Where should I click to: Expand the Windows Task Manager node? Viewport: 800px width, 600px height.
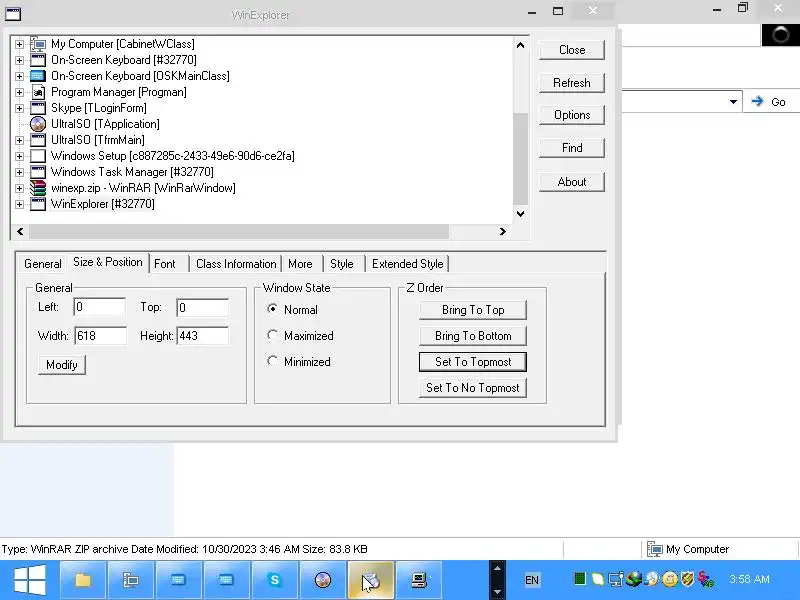pyautogui.click(x=19, y=172)
